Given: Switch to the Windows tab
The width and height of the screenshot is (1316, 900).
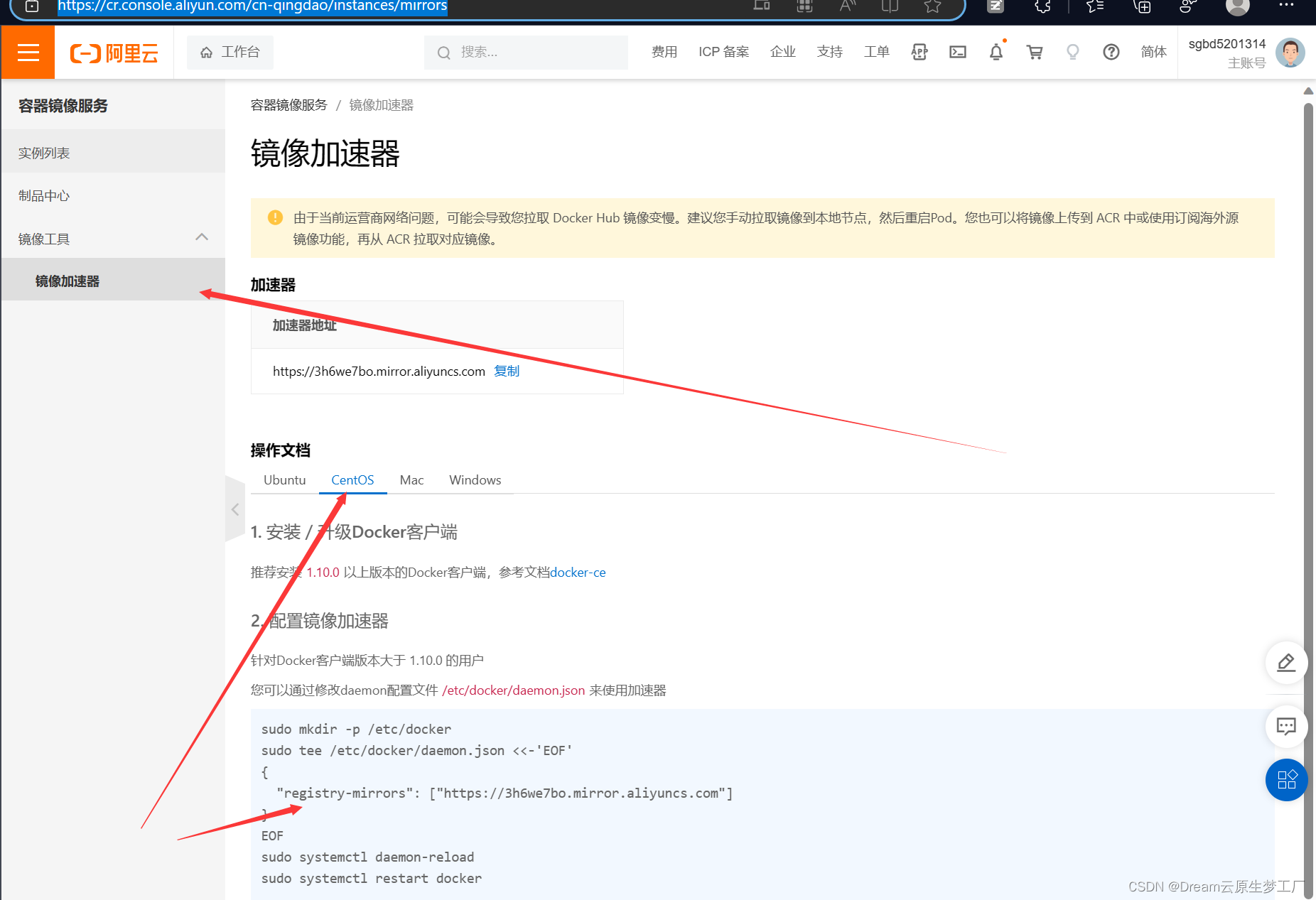Looking at the screenshot, I should tap(475, 479).
